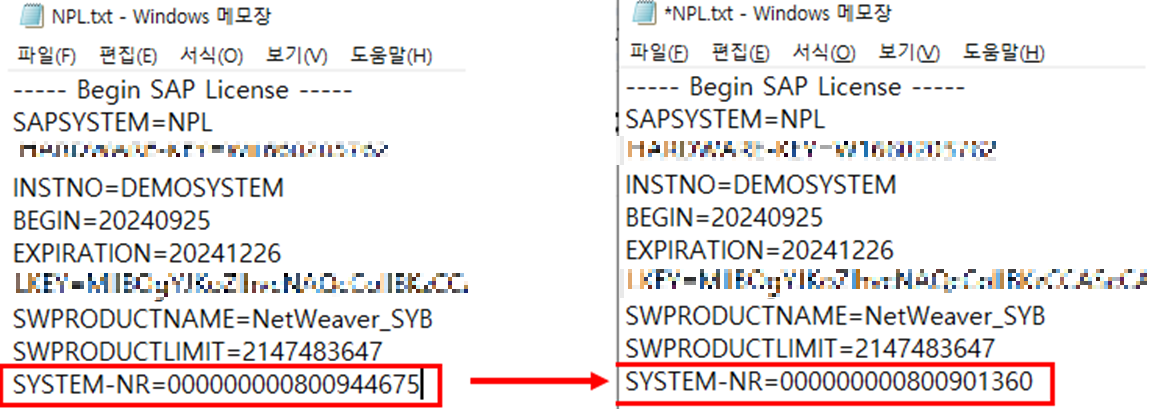Click EXPIRATION=20241226 line in right window
Screen dimensions: 1158x409
point(760,250)
